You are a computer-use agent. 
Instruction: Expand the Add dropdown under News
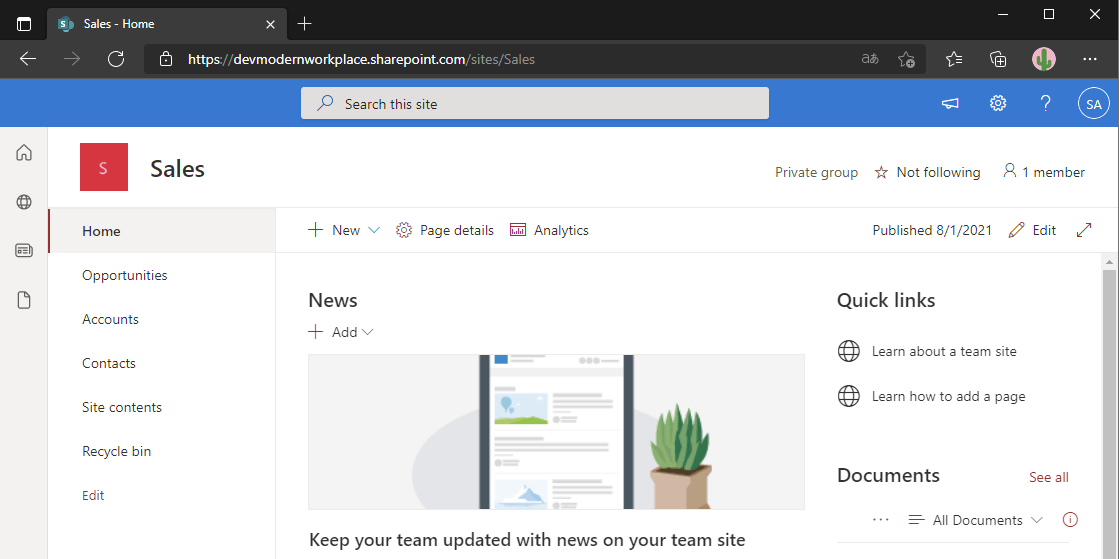click(x=341, y=332)
